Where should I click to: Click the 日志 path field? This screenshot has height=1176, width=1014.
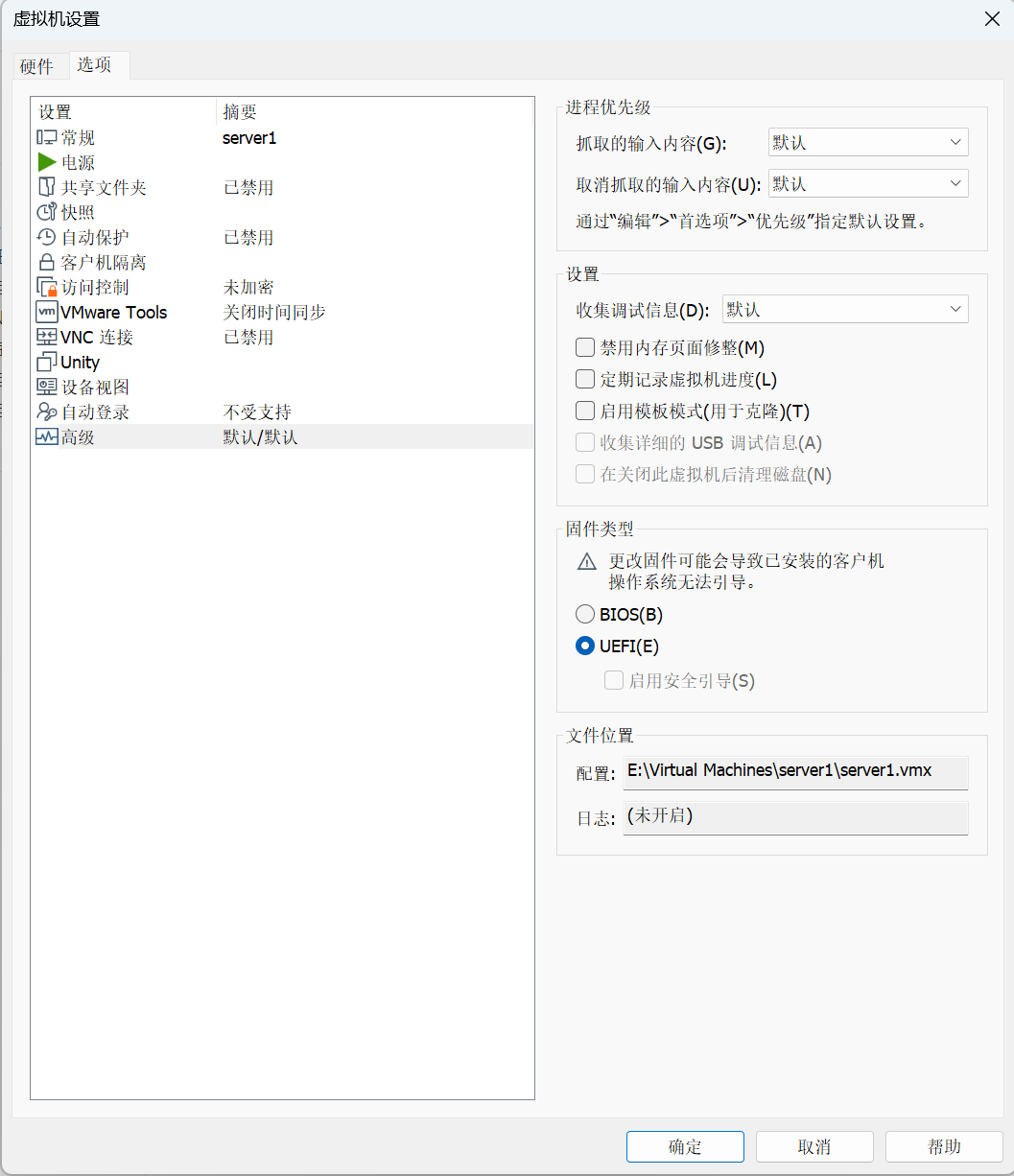tap(795, 818)
